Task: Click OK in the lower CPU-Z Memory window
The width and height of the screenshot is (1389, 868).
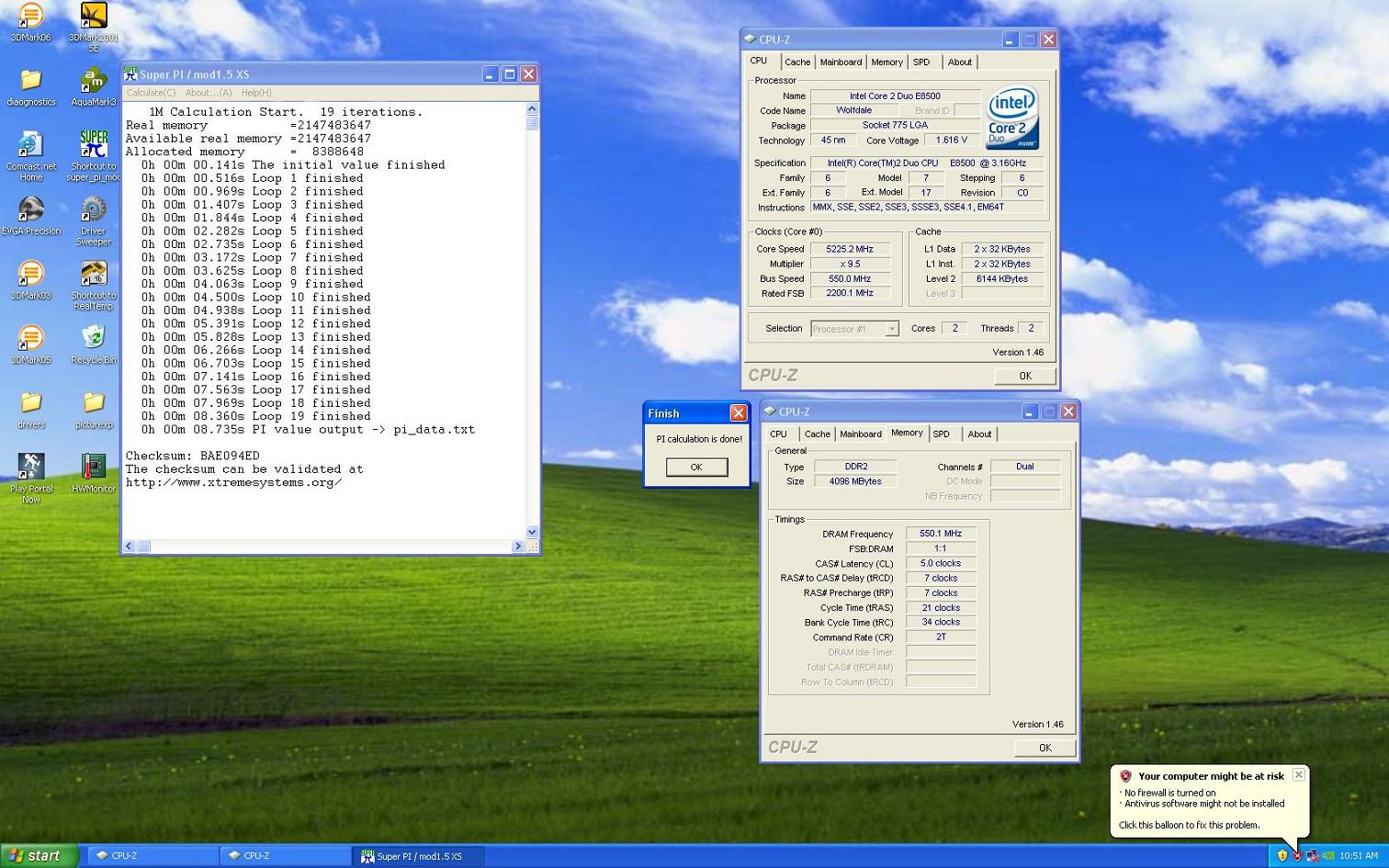Action: [x=1045, y=748]
